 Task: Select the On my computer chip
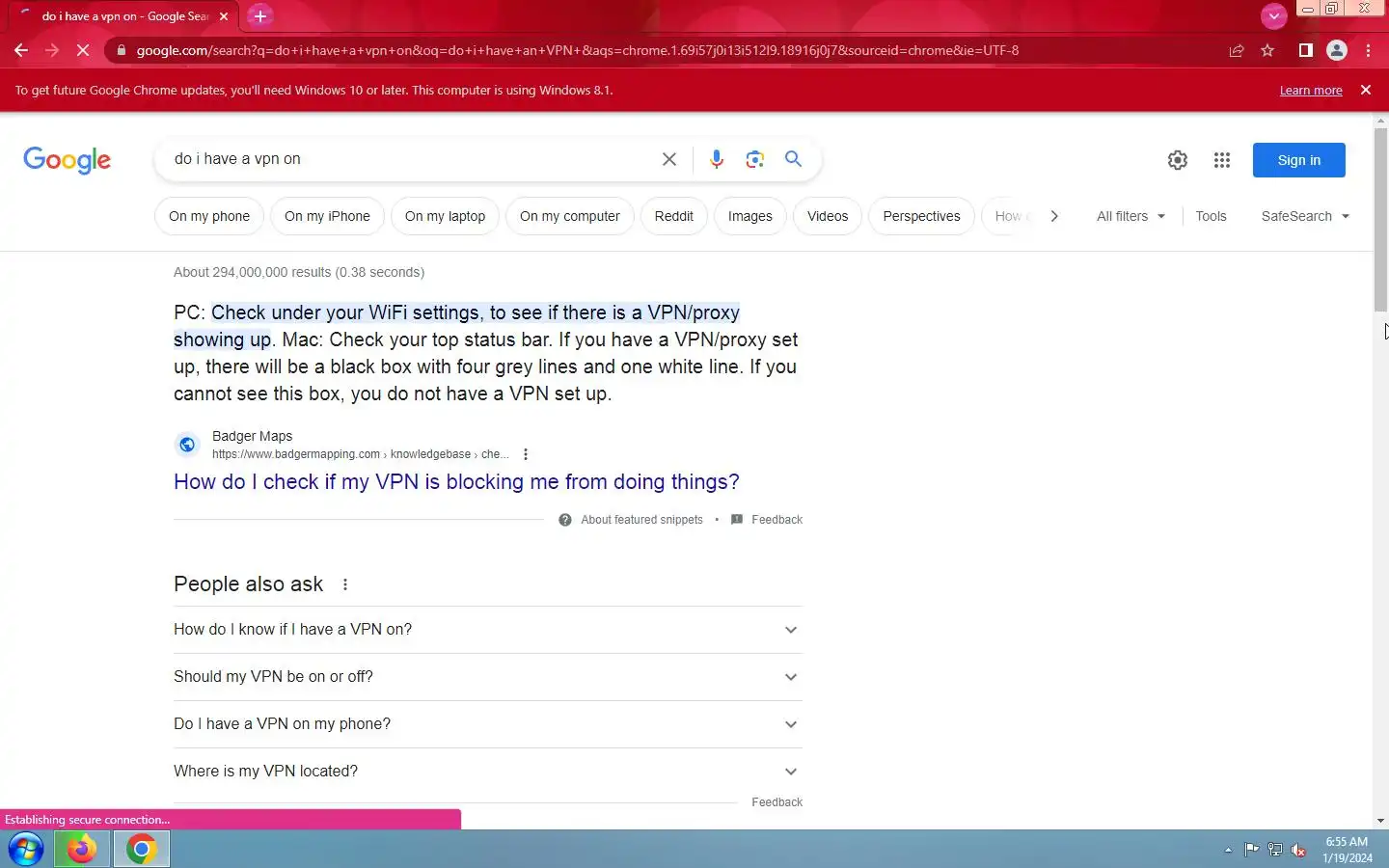pyautogui.click(x=569, y=216)
